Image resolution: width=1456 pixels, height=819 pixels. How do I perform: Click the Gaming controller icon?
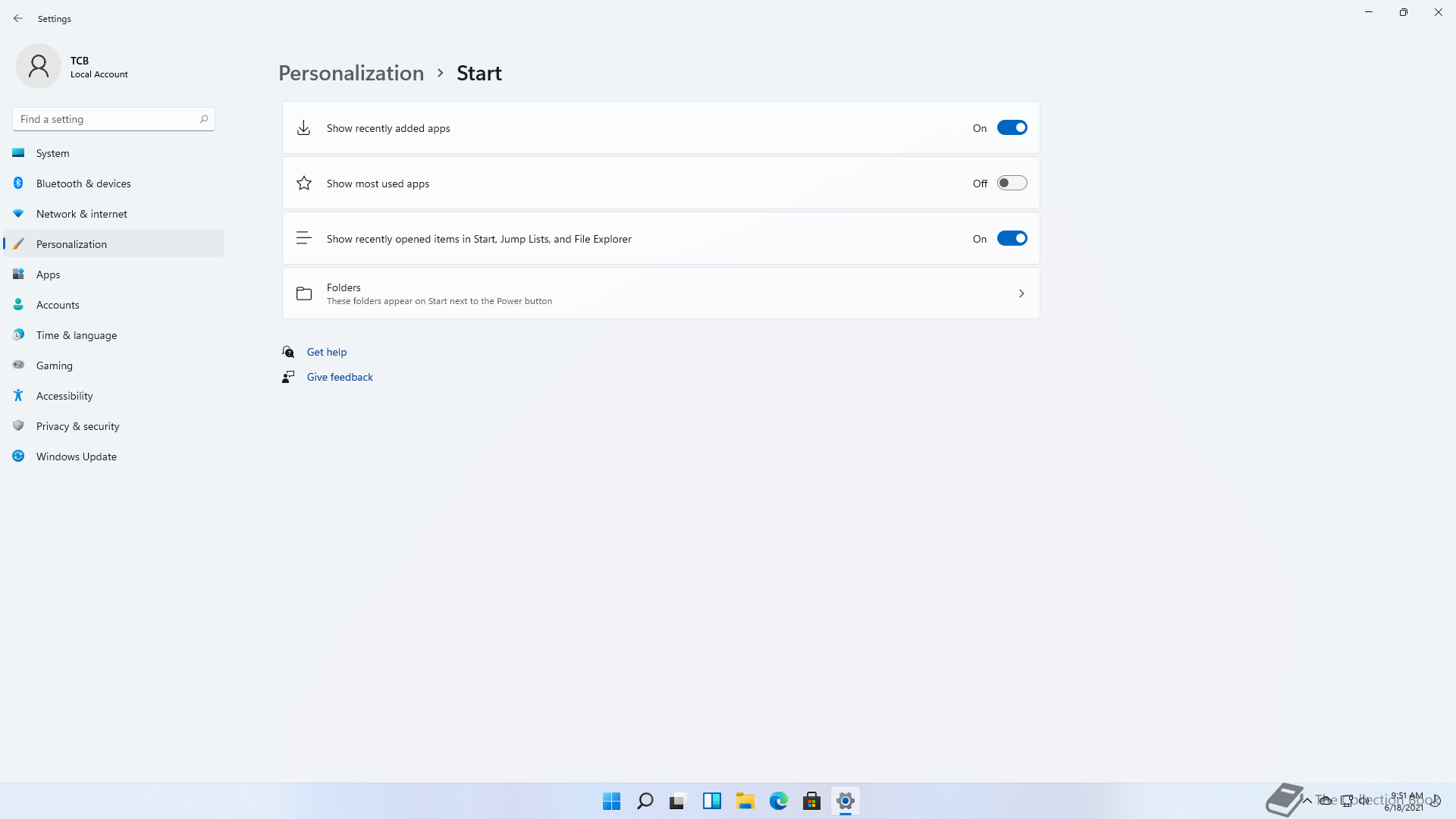pos(18,366)
